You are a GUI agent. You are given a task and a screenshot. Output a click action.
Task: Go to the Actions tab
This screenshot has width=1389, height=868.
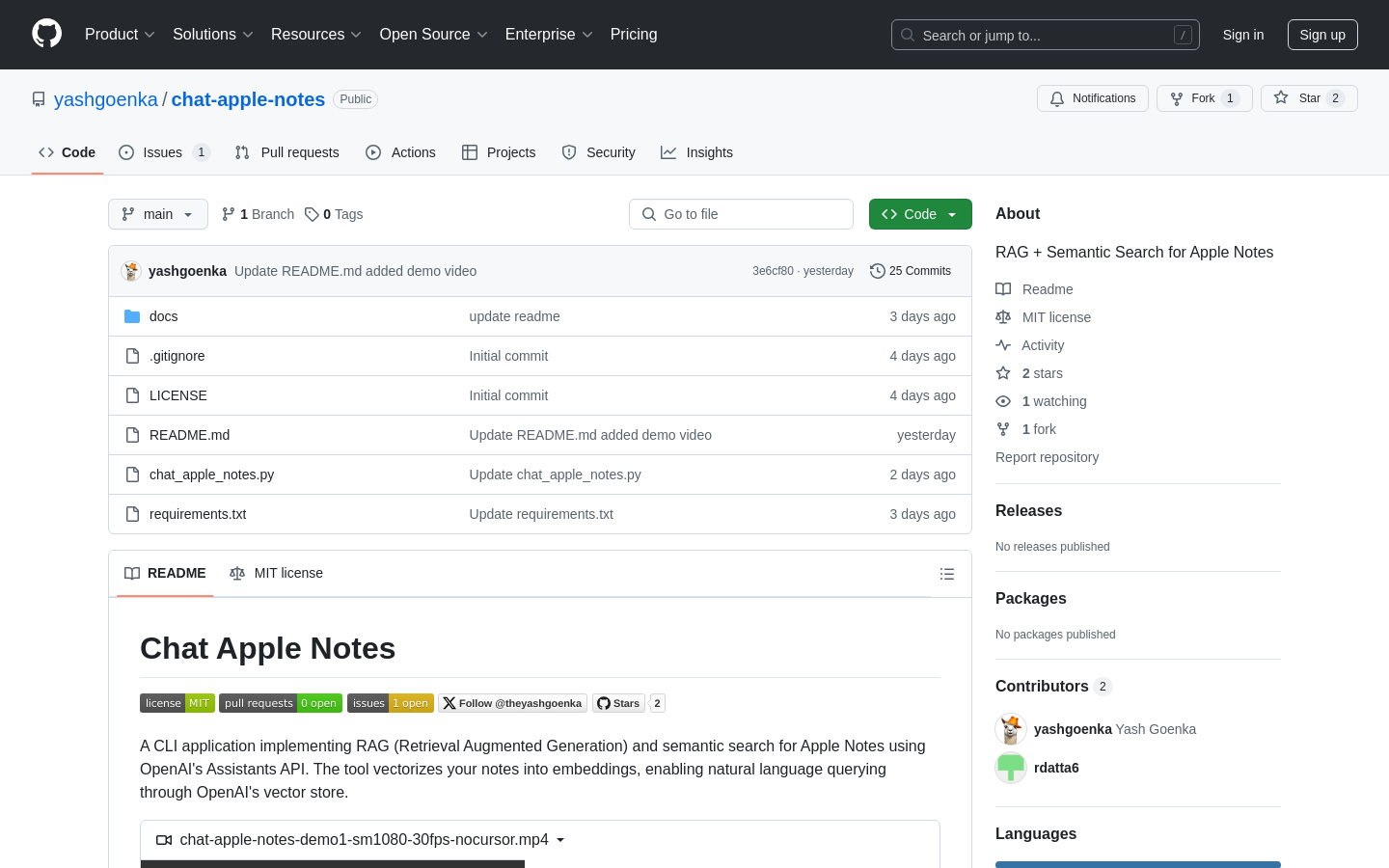click(x=401, y=152)
